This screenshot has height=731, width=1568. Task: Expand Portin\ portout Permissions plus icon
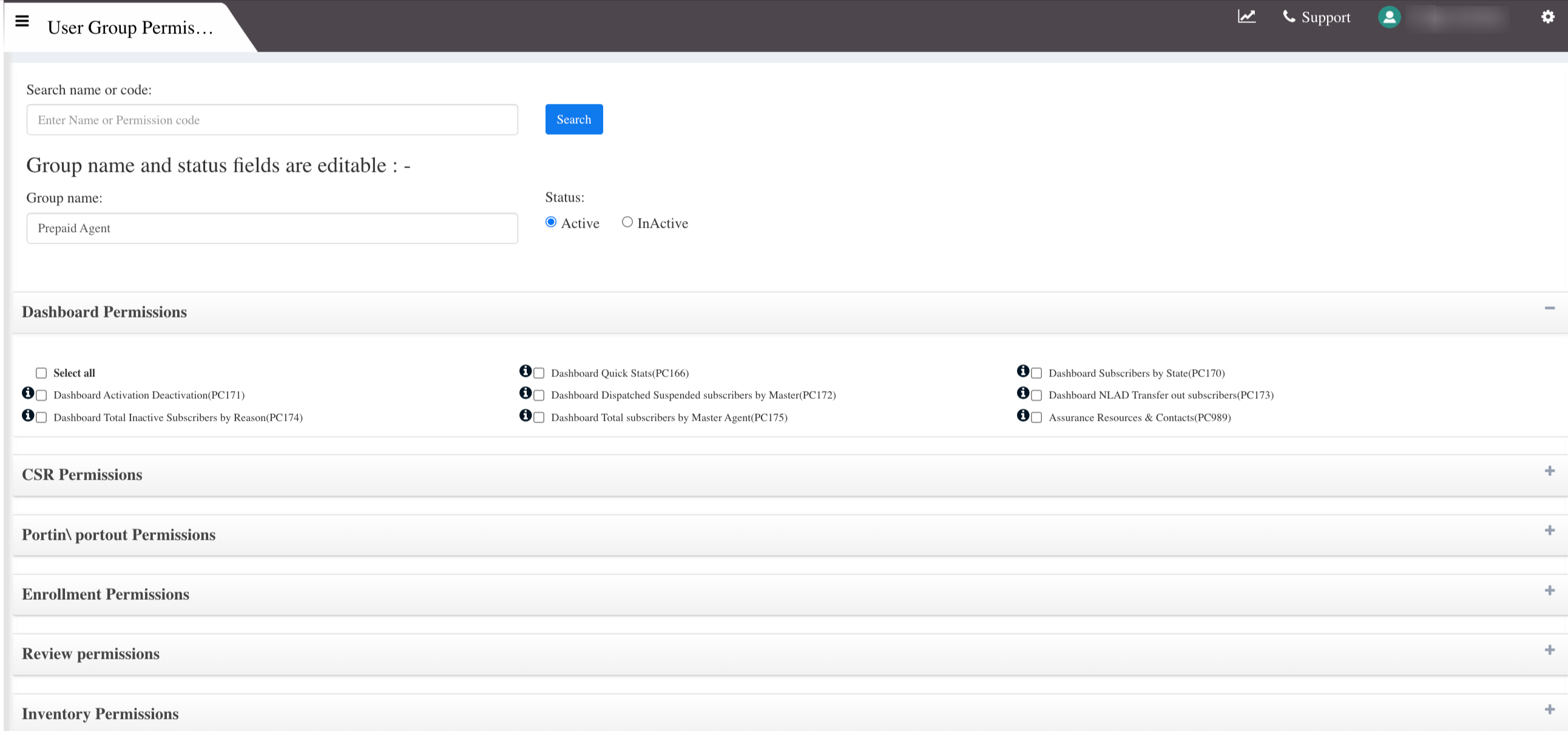click(x=1550, y=531)
